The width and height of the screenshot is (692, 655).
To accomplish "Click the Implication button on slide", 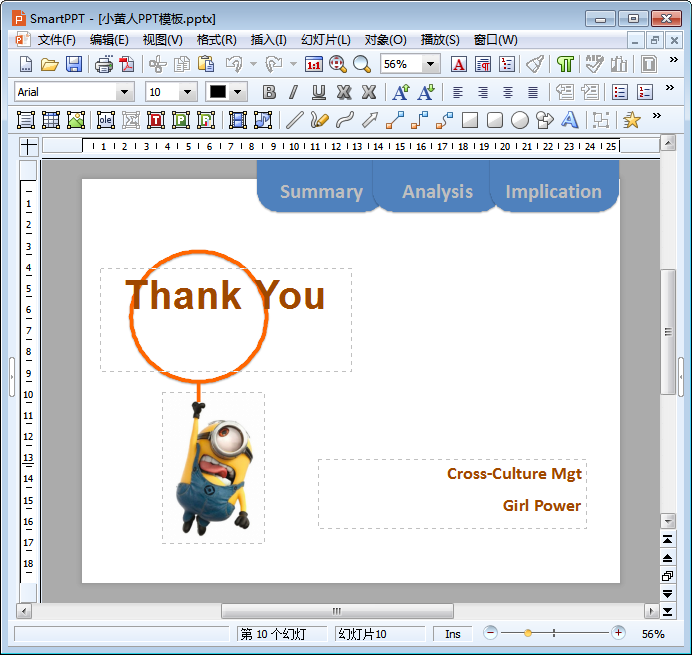I will 553,191.
